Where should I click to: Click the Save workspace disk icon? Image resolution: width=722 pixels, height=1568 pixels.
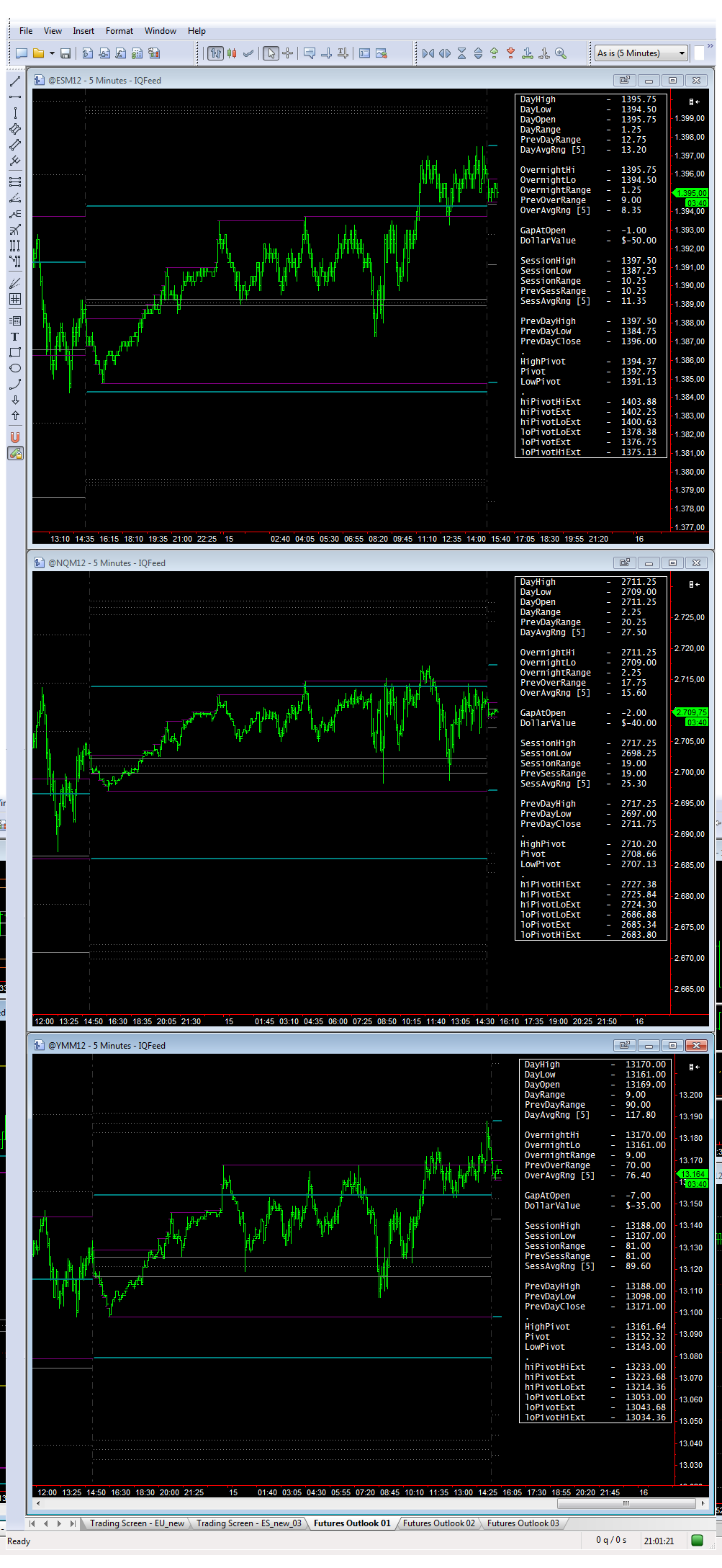pos(66,53)
